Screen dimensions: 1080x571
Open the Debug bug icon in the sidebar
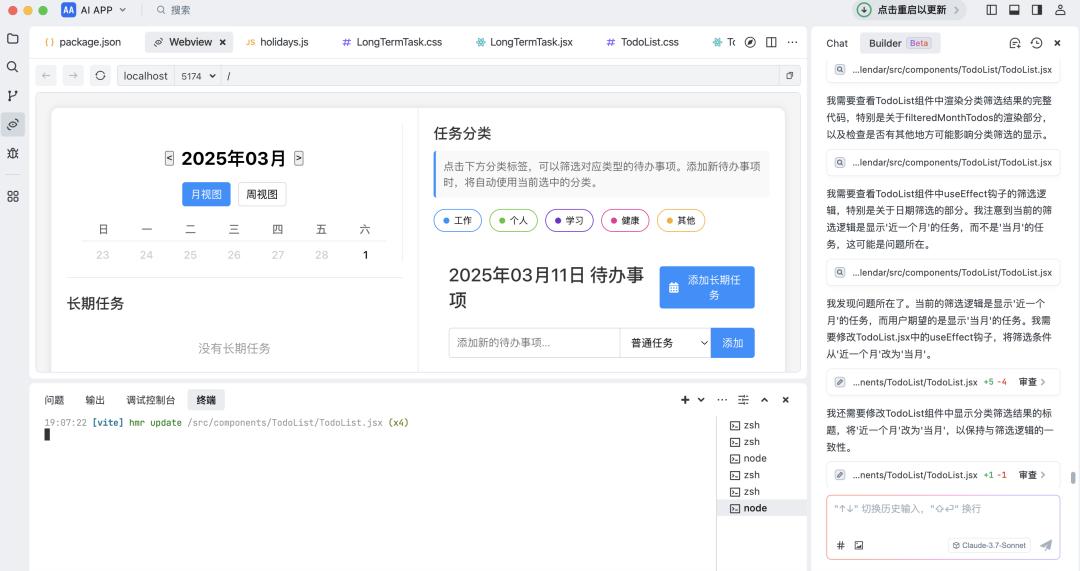click(13, 153)
